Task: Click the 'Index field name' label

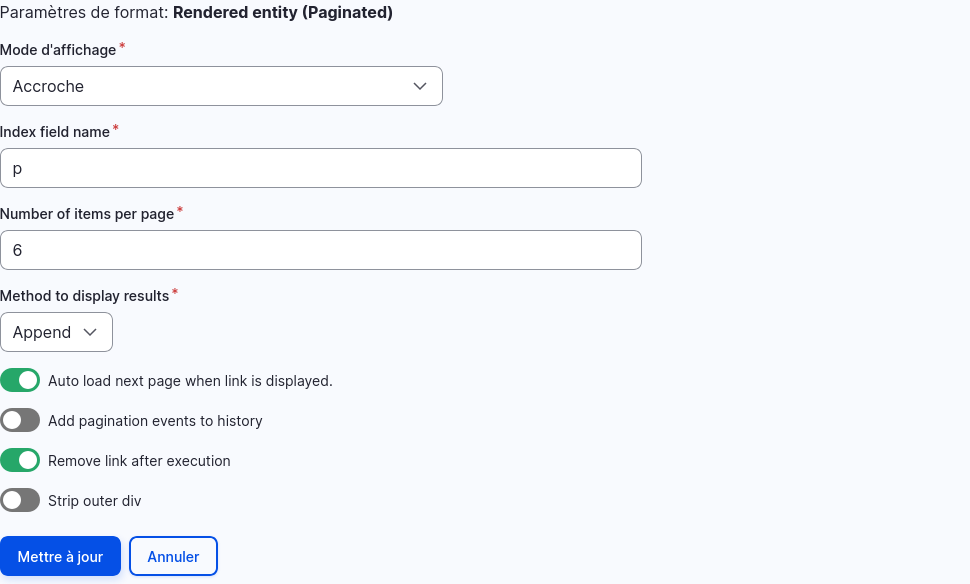Action: (x=55, y=132)
